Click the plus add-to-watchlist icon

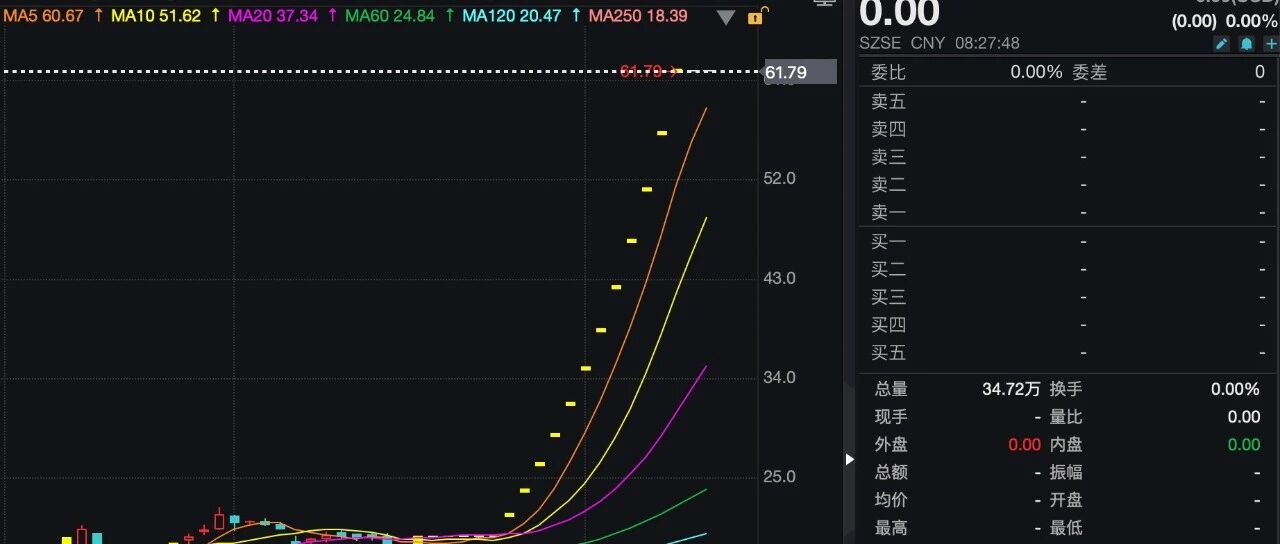[1270, 44]
